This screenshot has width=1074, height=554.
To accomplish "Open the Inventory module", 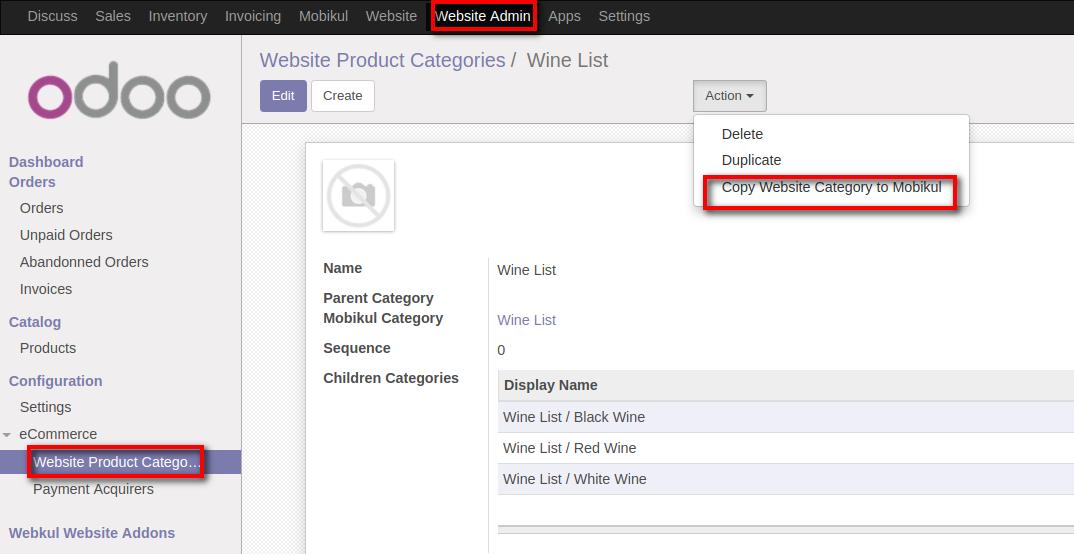I will point(177,16).
